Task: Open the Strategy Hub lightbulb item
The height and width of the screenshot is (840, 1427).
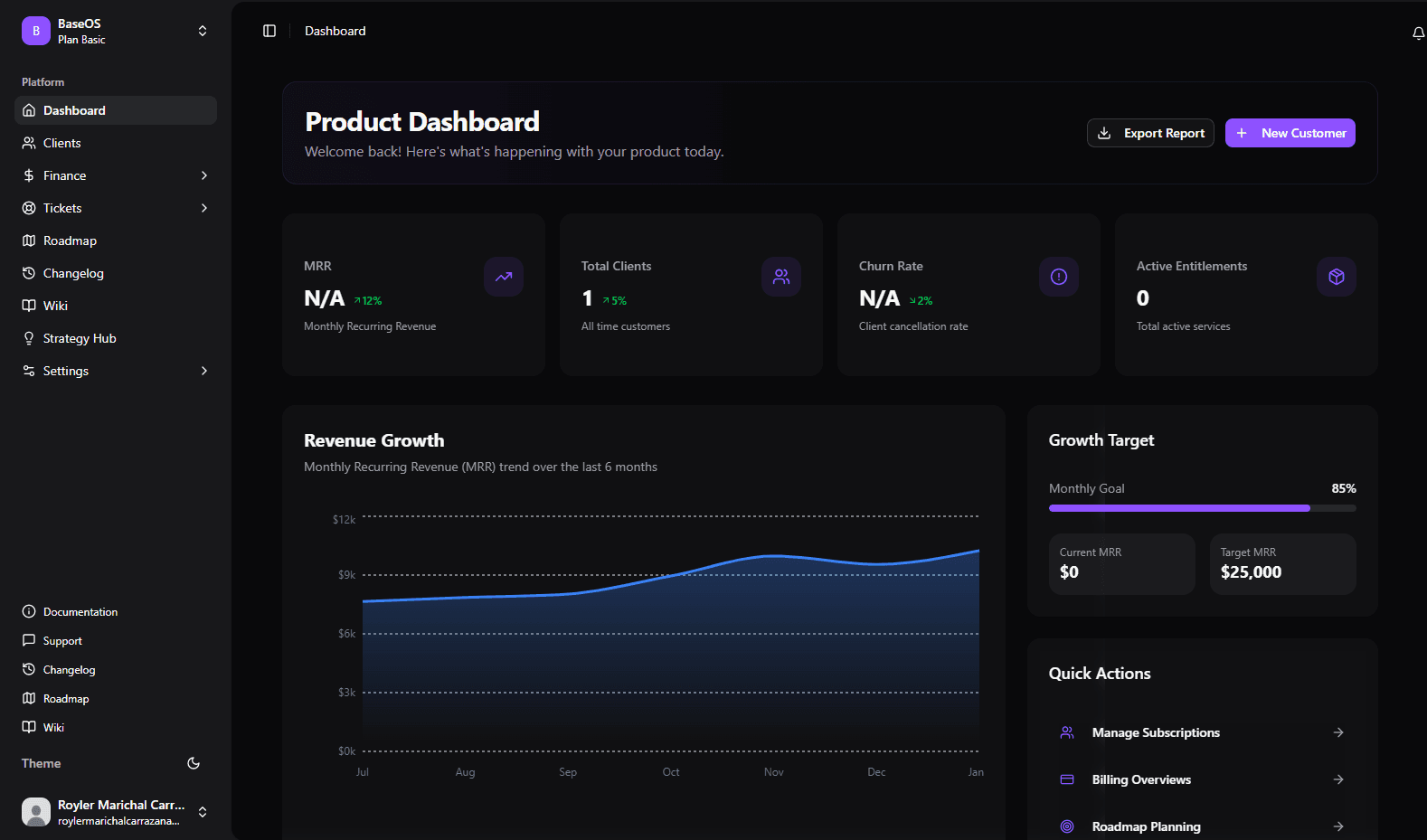Action: [x=80, y=338]
